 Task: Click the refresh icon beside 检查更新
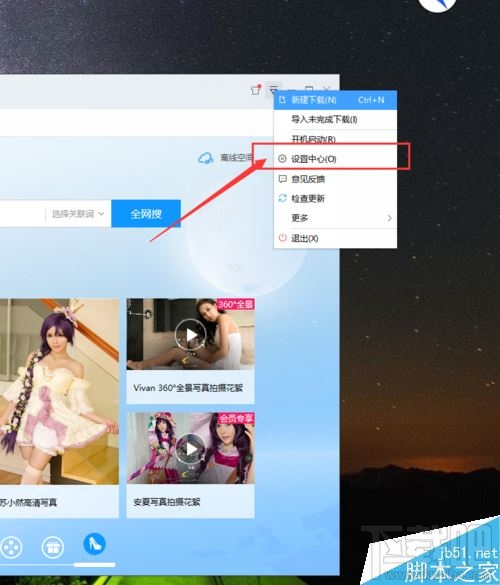[x=282, y=198]
